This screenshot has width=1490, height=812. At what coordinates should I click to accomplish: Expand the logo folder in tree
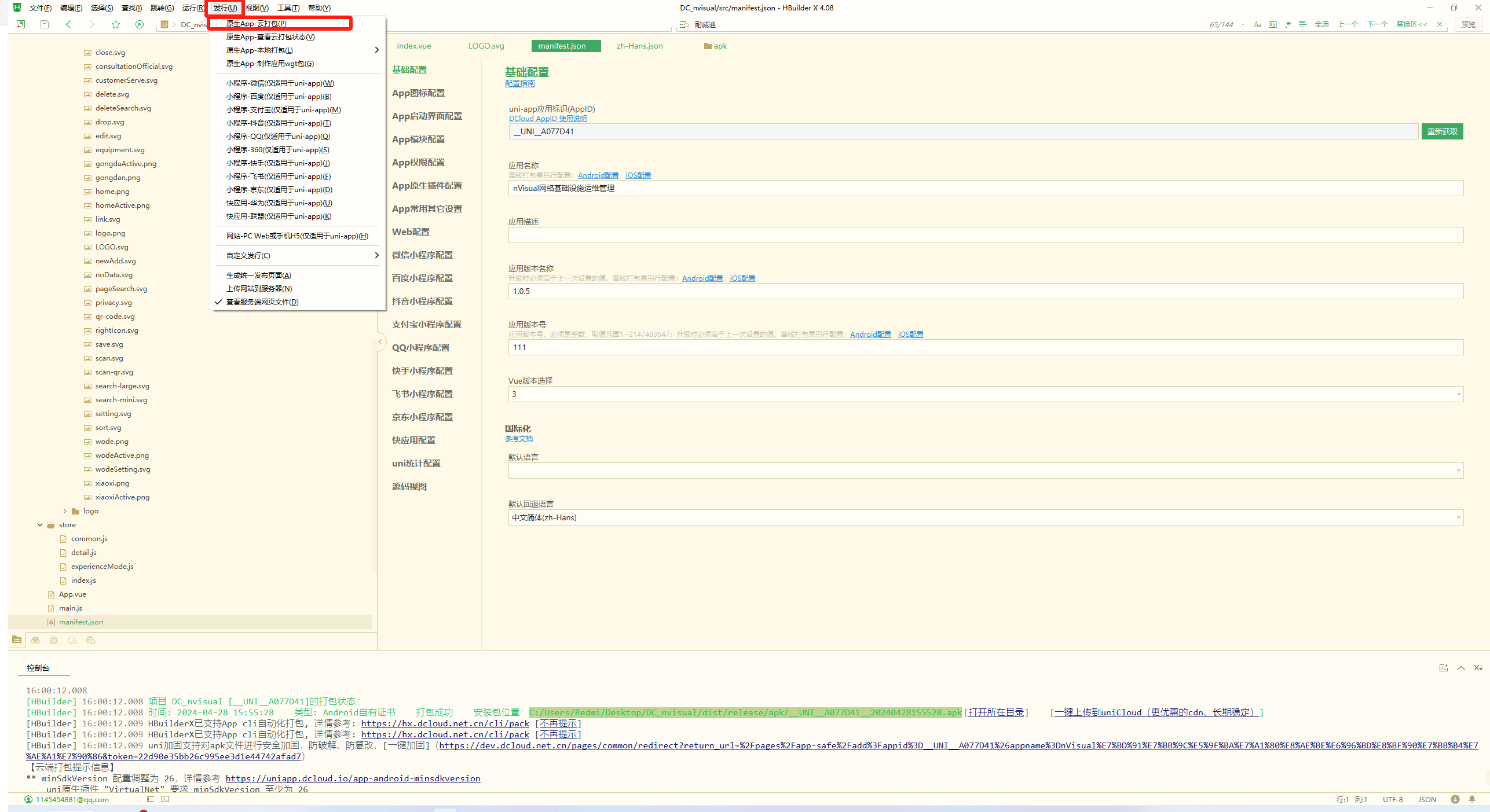pyautogui.click(x=65, y=511)
